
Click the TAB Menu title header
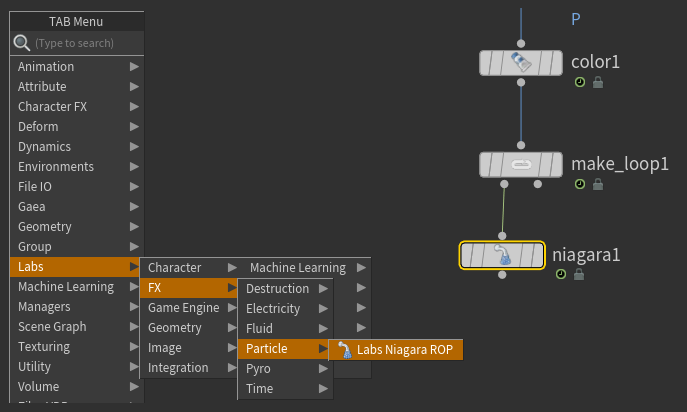(77, 22)
